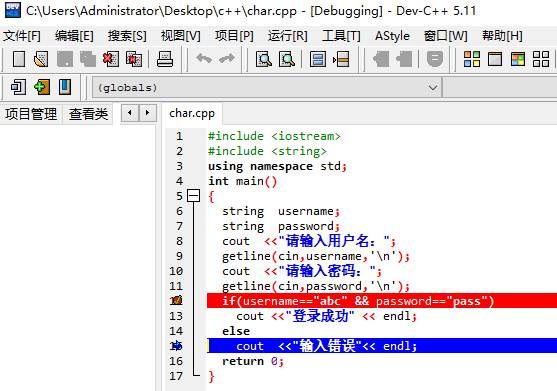Open the 运行[R] menu
The width and height of the screenshot is (557, 391).
click(287, 36)
